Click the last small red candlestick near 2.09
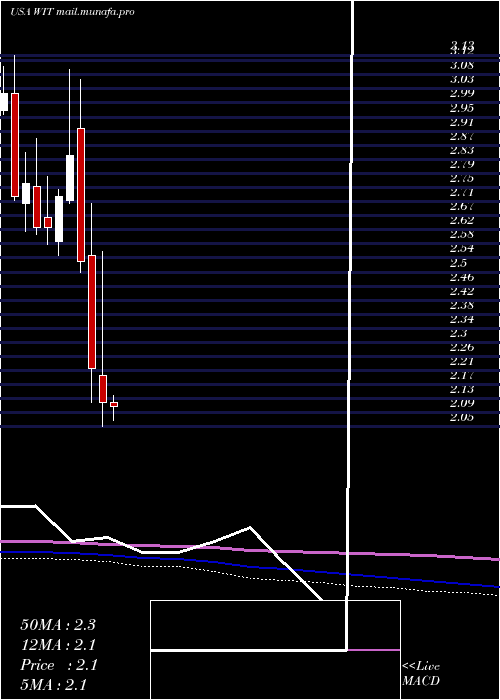This screenshot has height=700, width=500. (x=114, y=404)
